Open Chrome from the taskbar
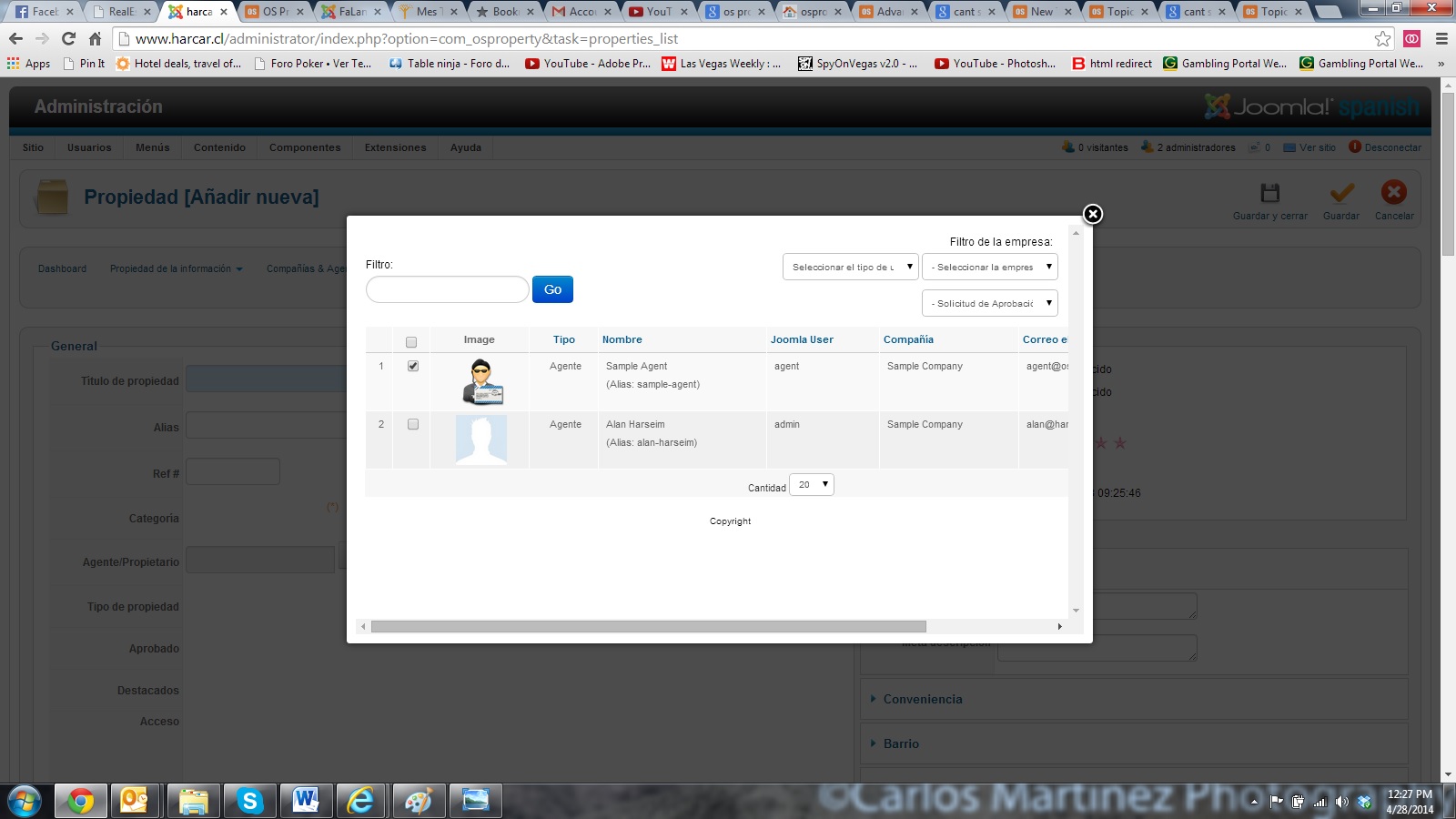Viewport: 1456px width, 819px height. pyautogui.click(x=80, y=801)
